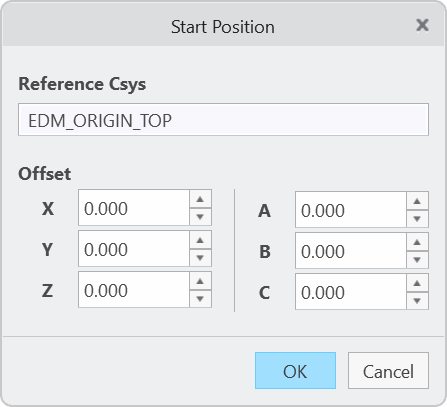Lower the Z offset using the down spinner
The width and height of the screenshot is (447, 407).
[200, 299]
